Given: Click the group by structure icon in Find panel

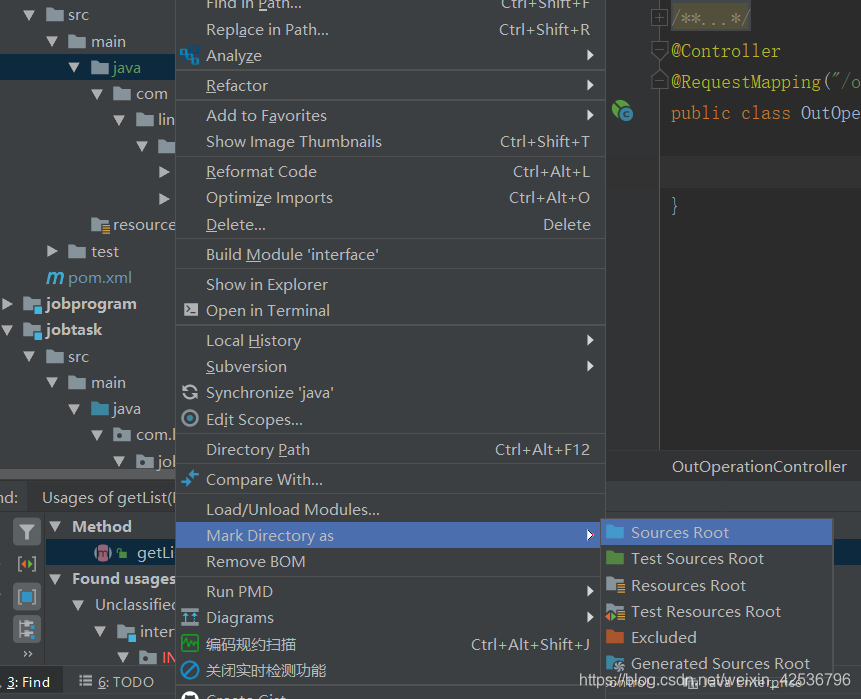Looking at the screenshot, I should 27,629.
